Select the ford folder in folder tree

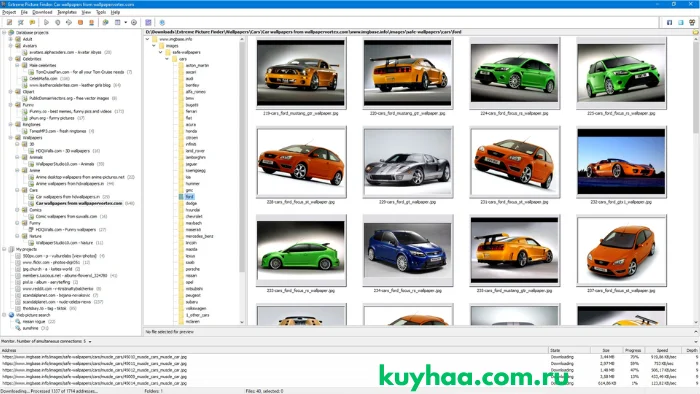pos(190,197)
